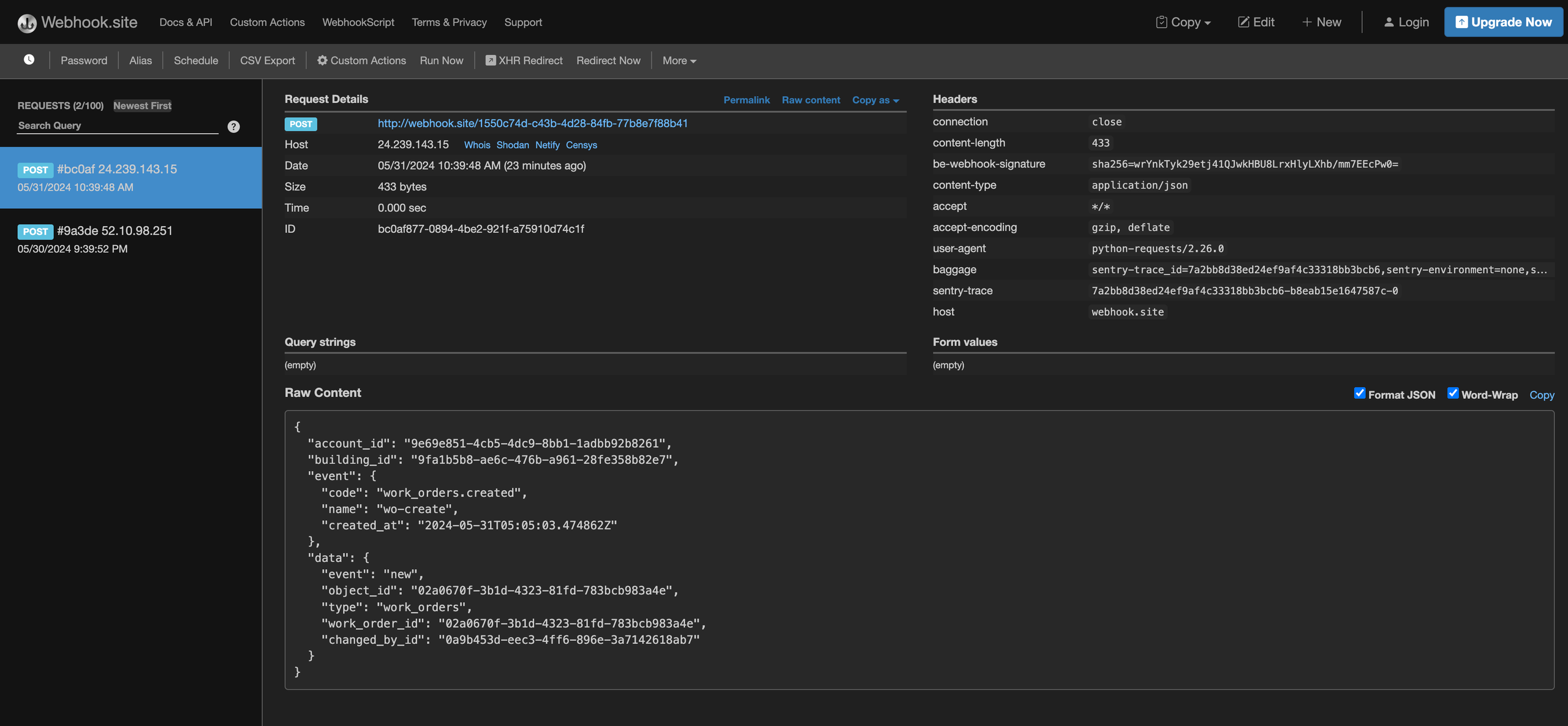Viewport: 1568px width, 726px height.
Task: Click the Alias toolbar option
Action: click(140, 60)
